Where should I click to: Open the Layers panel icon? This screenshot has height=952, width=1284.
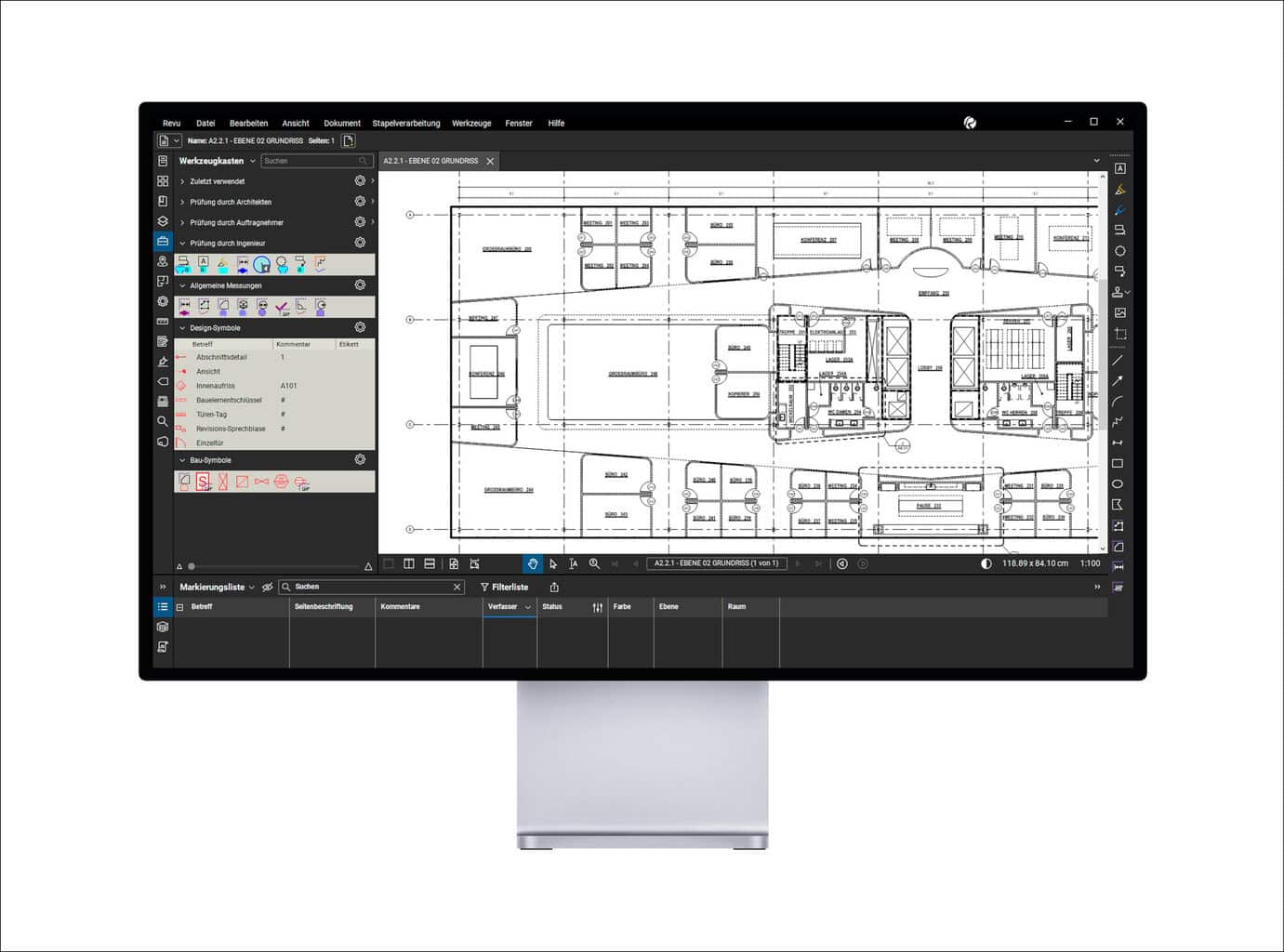point(163,221)
